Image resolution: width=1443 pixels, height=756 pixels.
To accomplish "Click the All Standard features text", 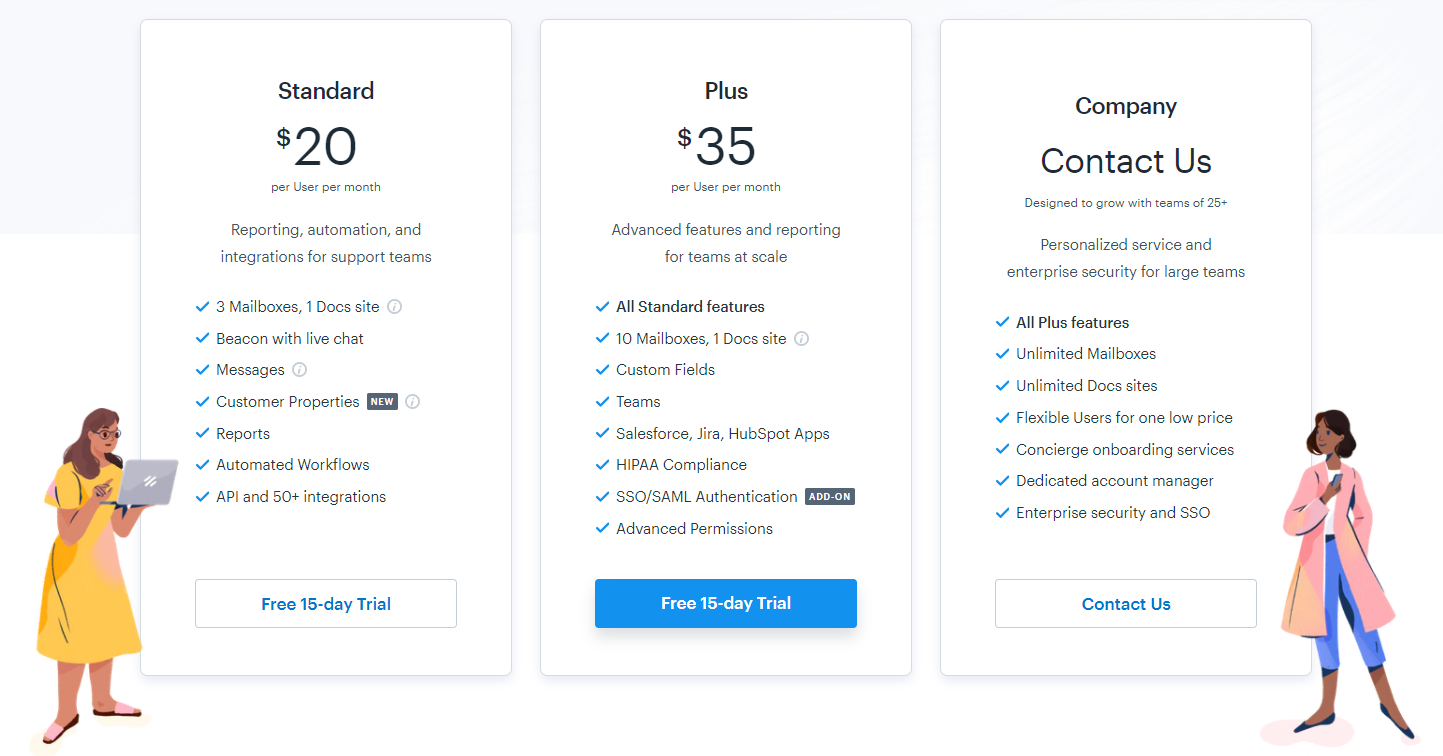I will (x=690, y=307).
